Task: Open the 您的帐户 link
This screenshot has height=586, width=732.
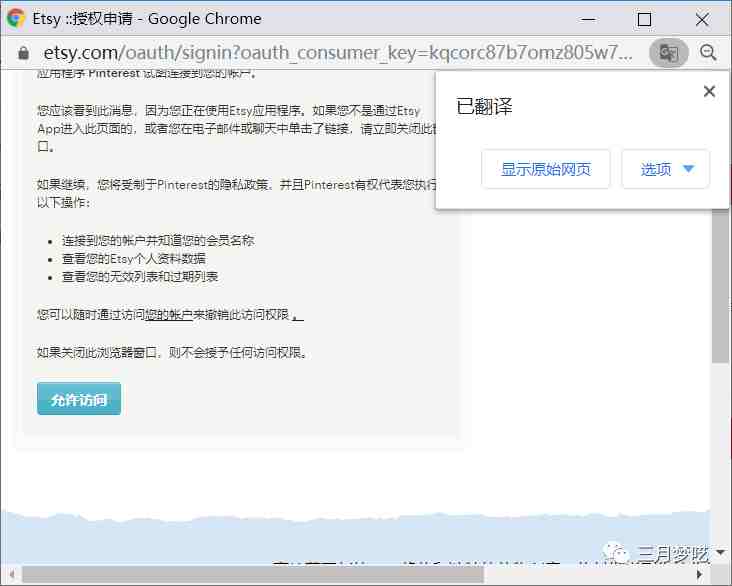Action: coord(169,315)
